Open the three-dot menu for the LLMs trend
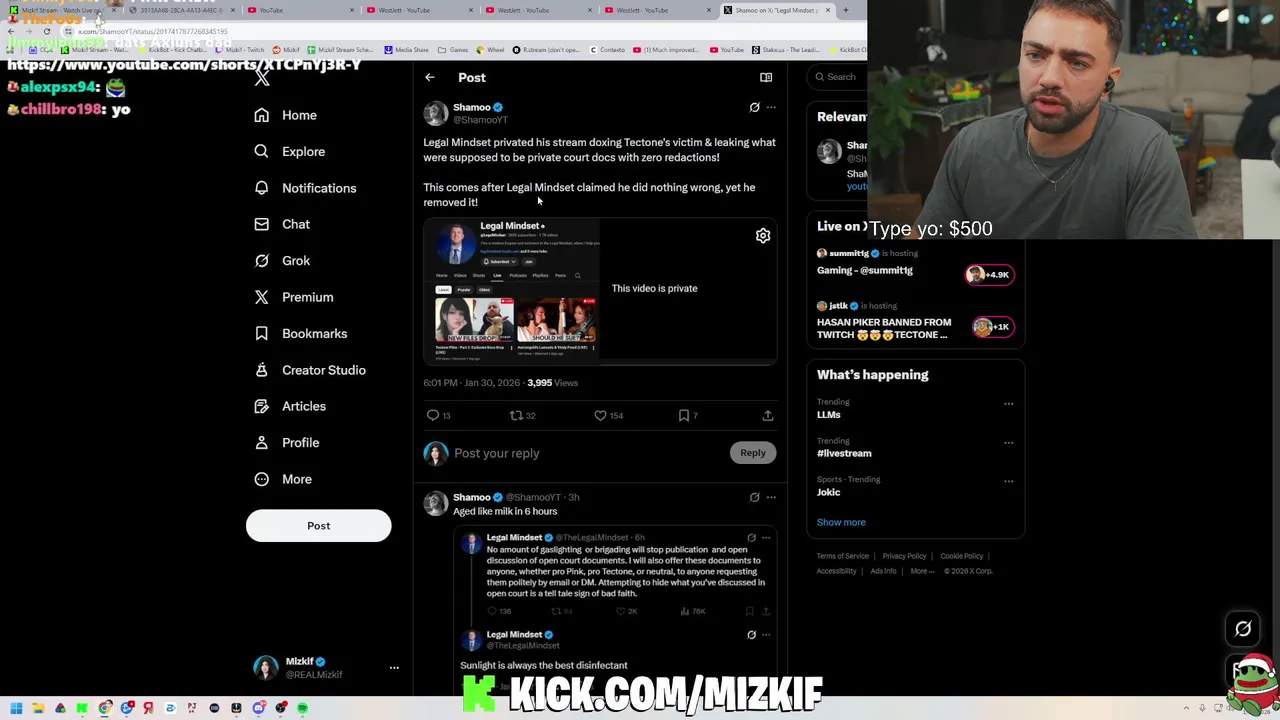The height and width of the screenshot is (720, 1280). point(1008,404)
